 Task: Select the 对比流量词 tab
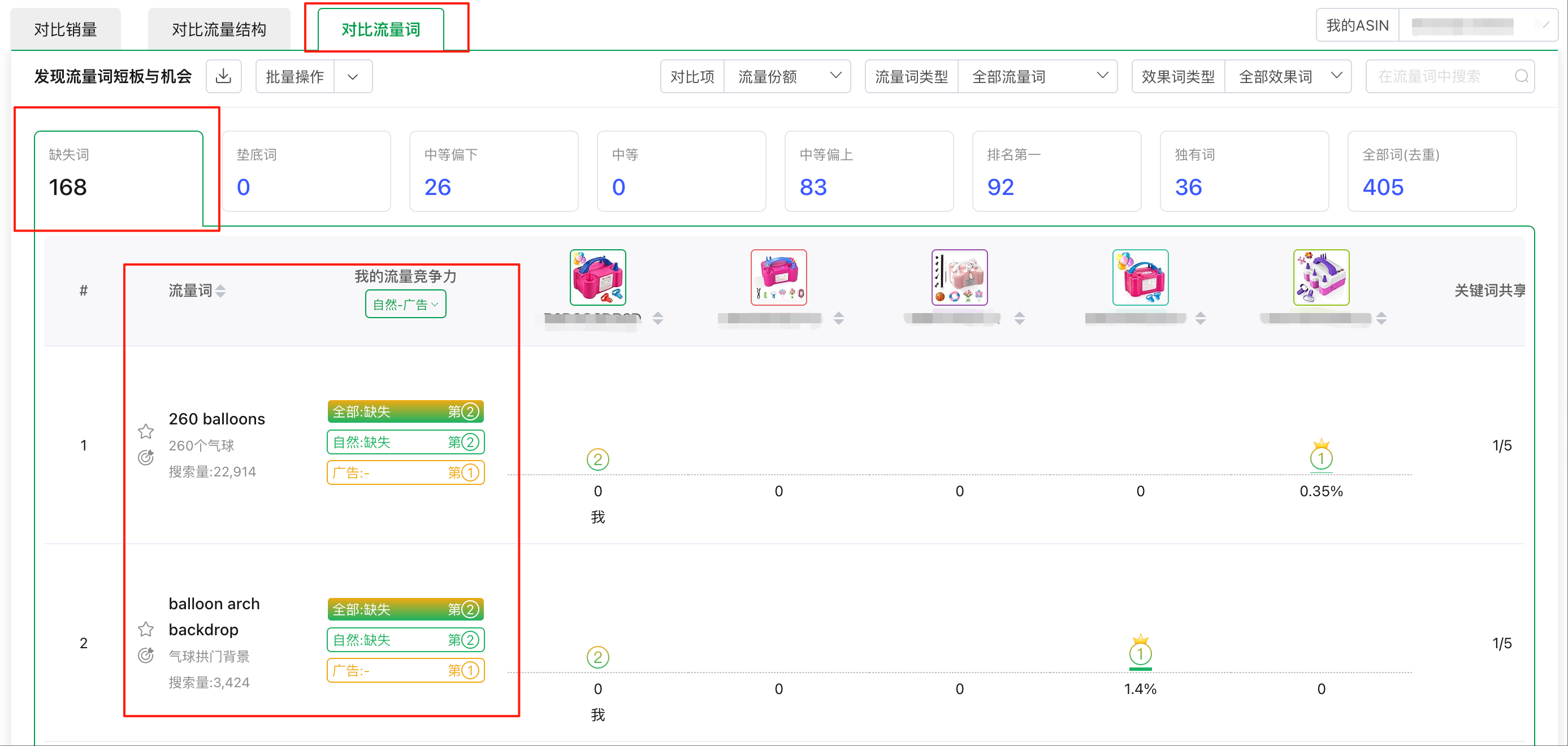coord(380,29)
